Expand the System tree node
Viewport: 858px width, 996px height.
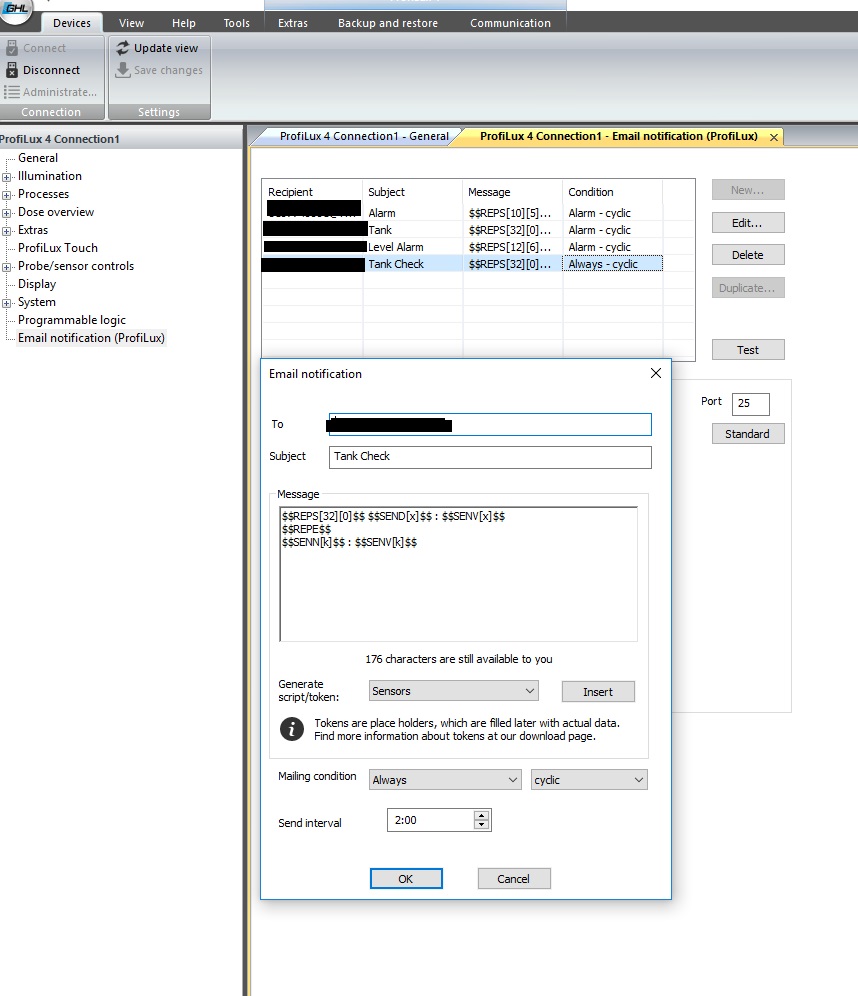[x=6, y=303]
